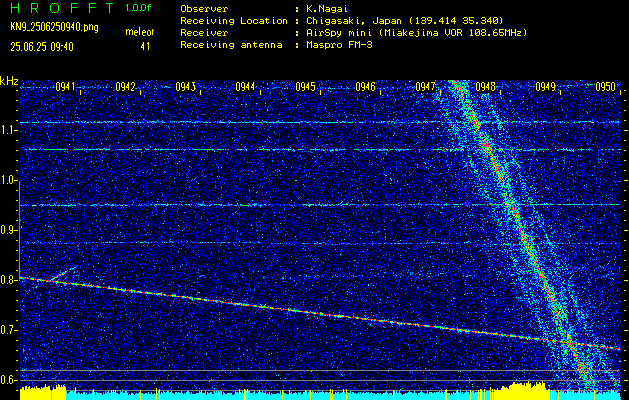Click the 0945 time marker

305,87
